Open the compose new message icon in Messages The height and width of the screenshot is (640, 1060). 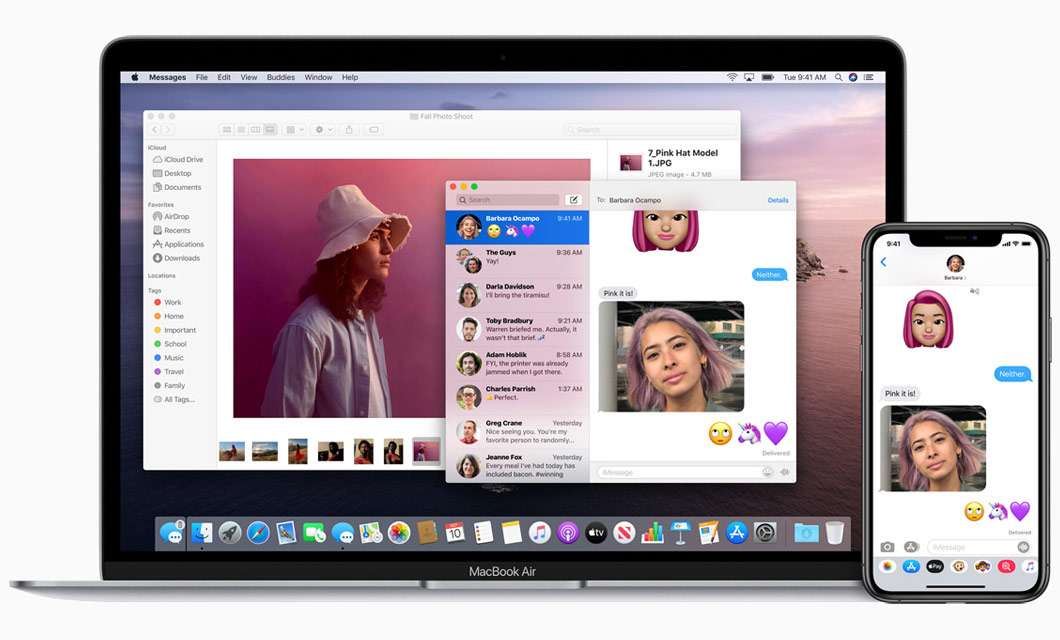coord(572,199)
